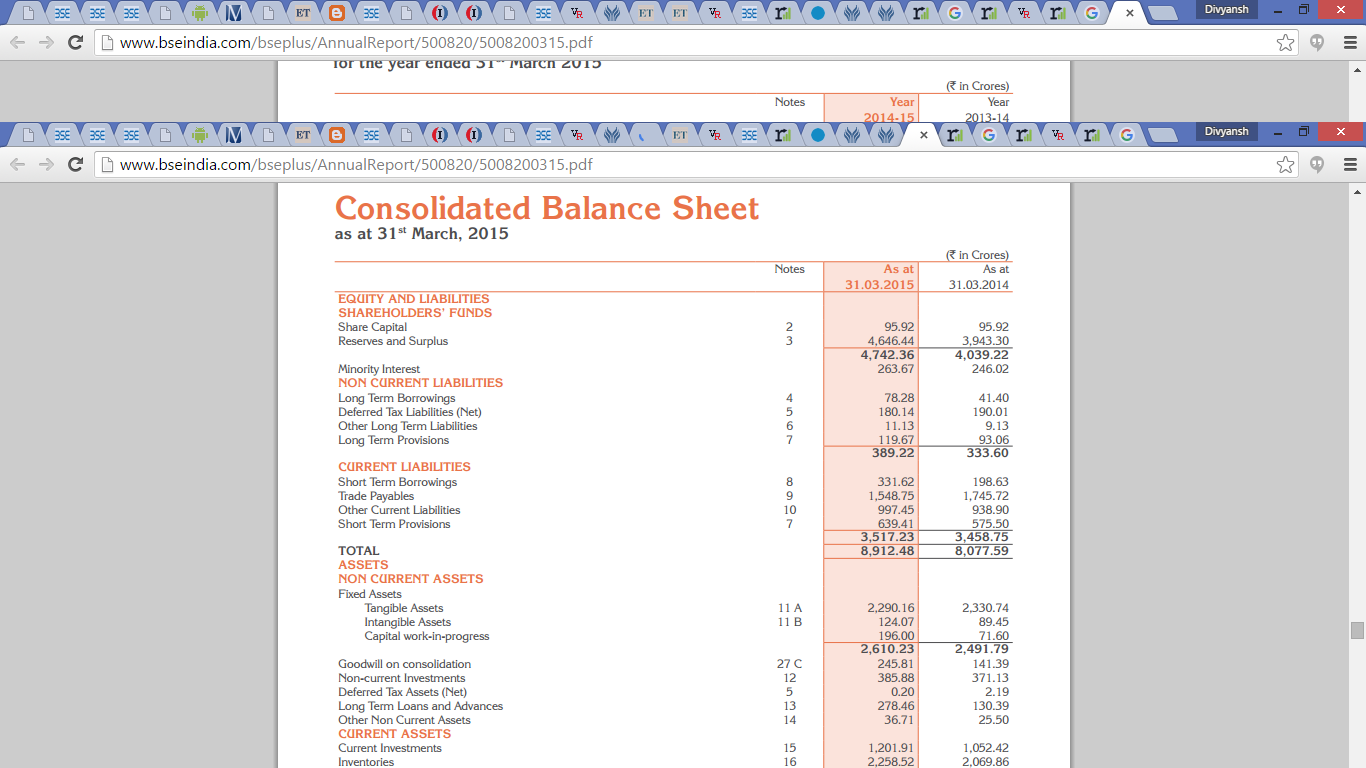Open the Hangouts extension in the lower window
Image resolution: width=1366 pixels, height=768 pixels.
point(1318,164)
